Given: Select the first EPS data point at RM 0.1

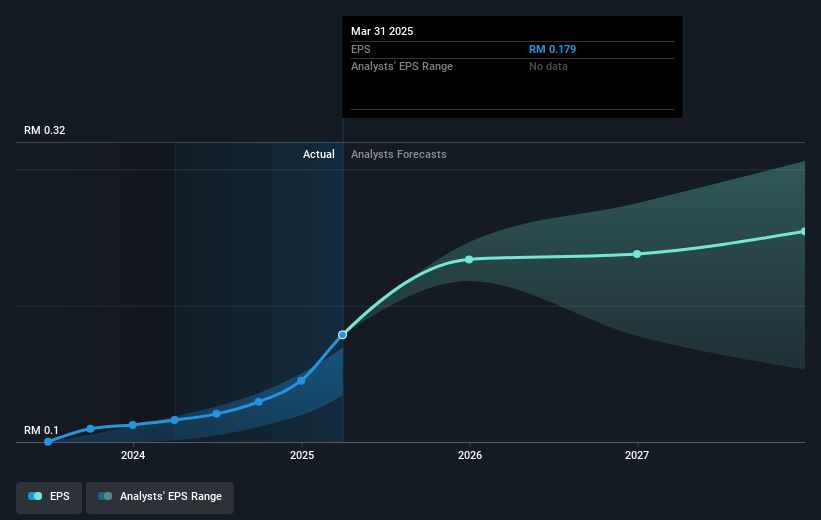Looking at the screenshot, I should [x=48, y=442].
